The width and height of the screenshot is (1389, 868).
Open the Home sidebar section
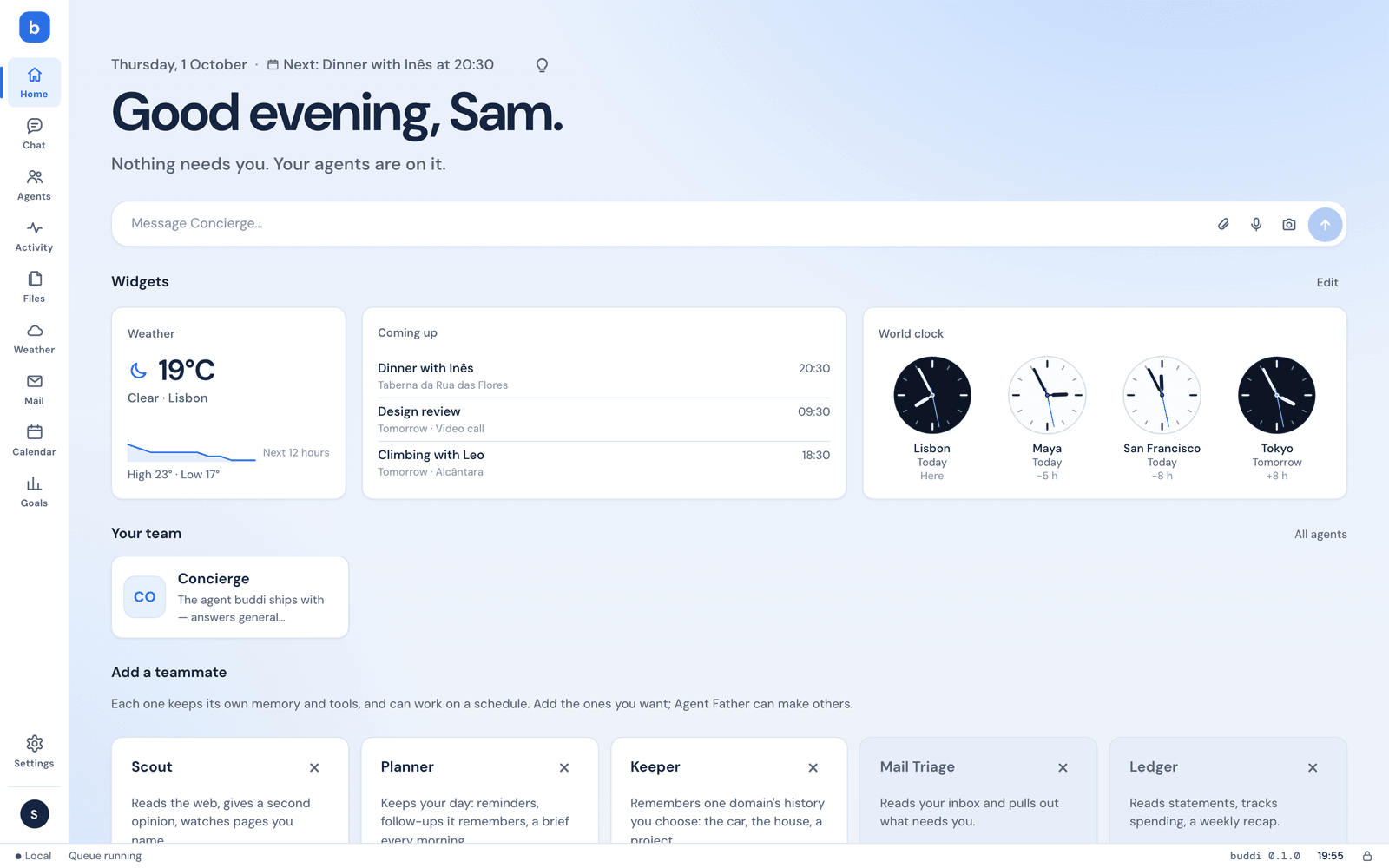coord(34,82)
